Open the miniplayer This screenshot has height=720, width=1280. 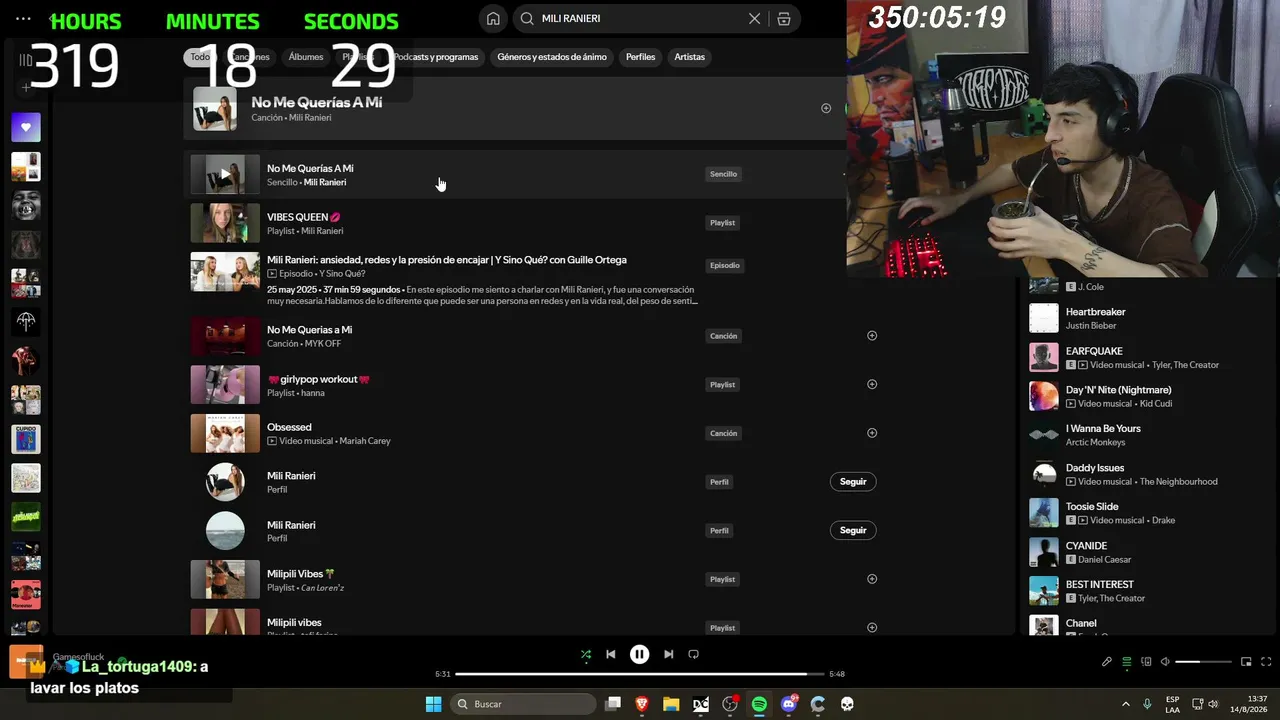point(1246,662)
